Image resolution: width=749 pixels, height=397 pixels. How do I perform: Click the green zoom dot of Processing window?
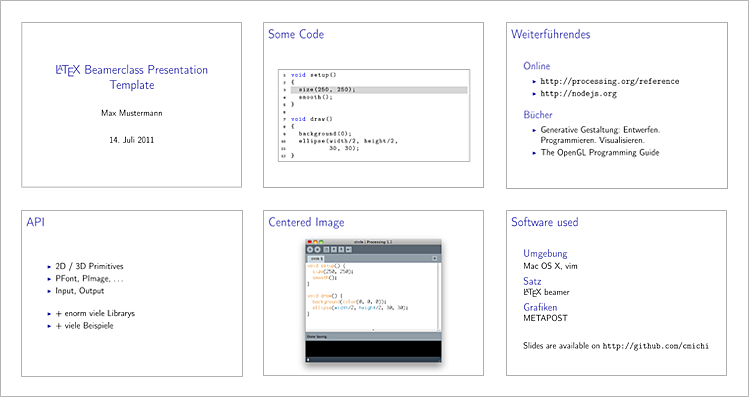321,242
